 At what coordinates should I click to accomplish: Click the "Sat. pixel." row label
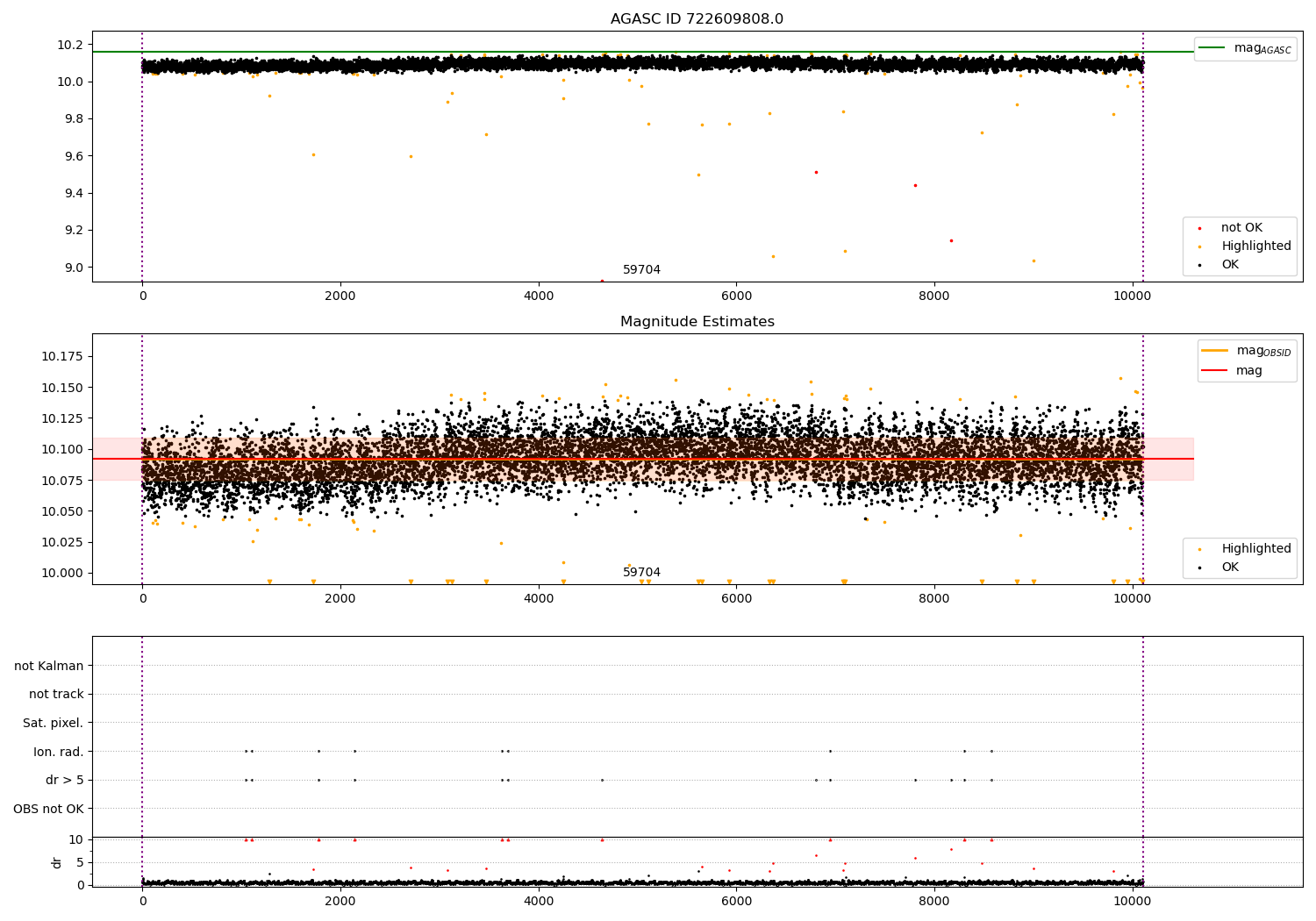[54, 724]
